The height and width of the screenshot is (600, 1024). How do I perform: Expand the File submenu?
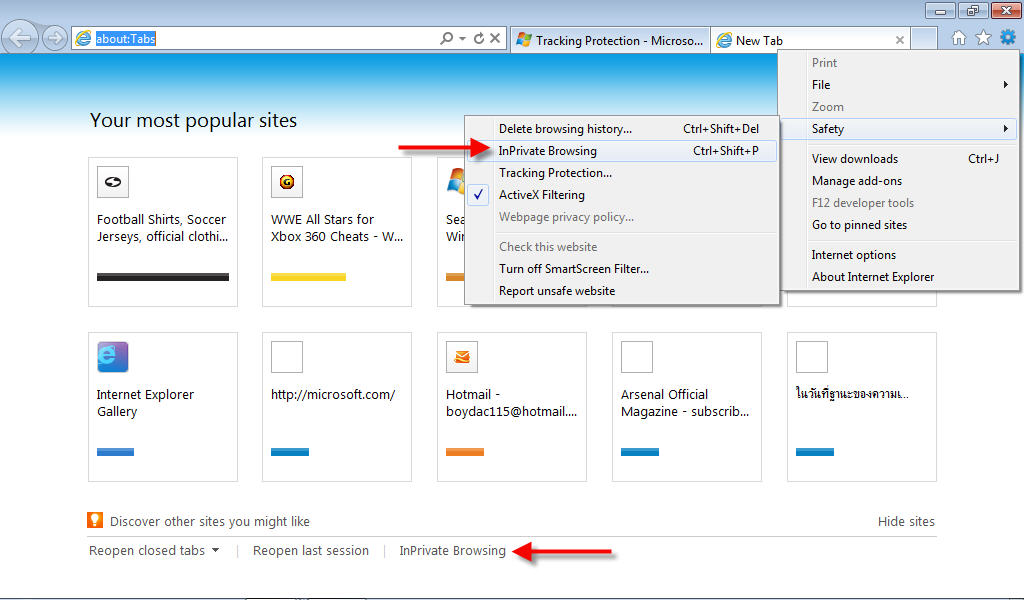(899, 85)
